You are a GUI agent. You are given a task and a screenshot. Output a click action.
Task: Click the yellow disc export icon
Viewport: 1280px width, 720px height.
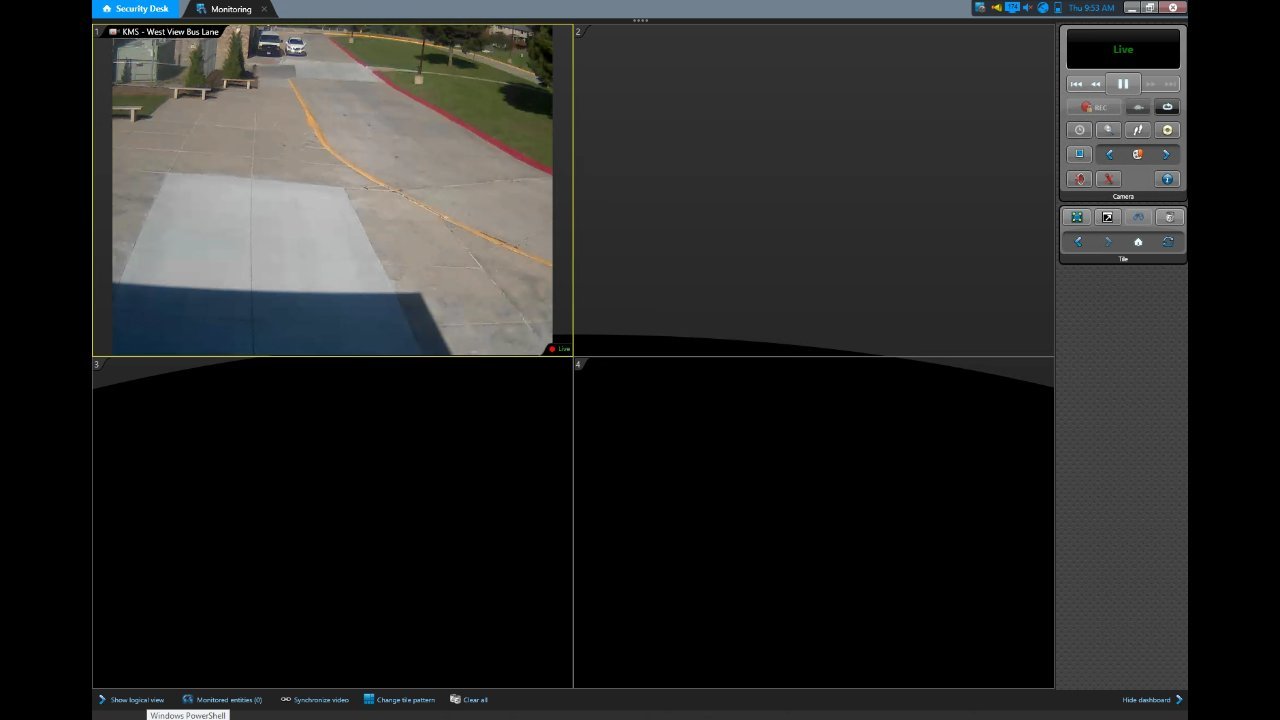click(1167, 130)
